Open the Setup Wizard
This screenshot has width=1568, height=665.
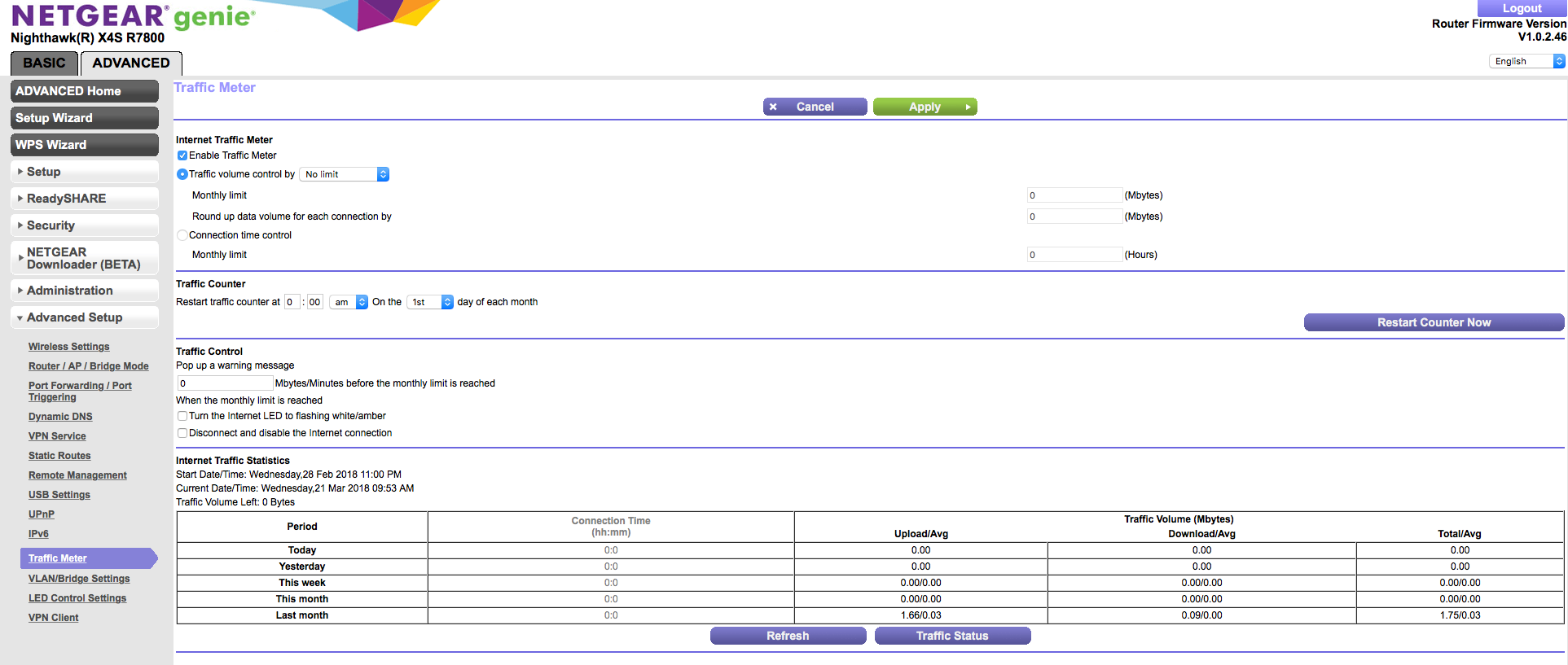pos(85,118)
